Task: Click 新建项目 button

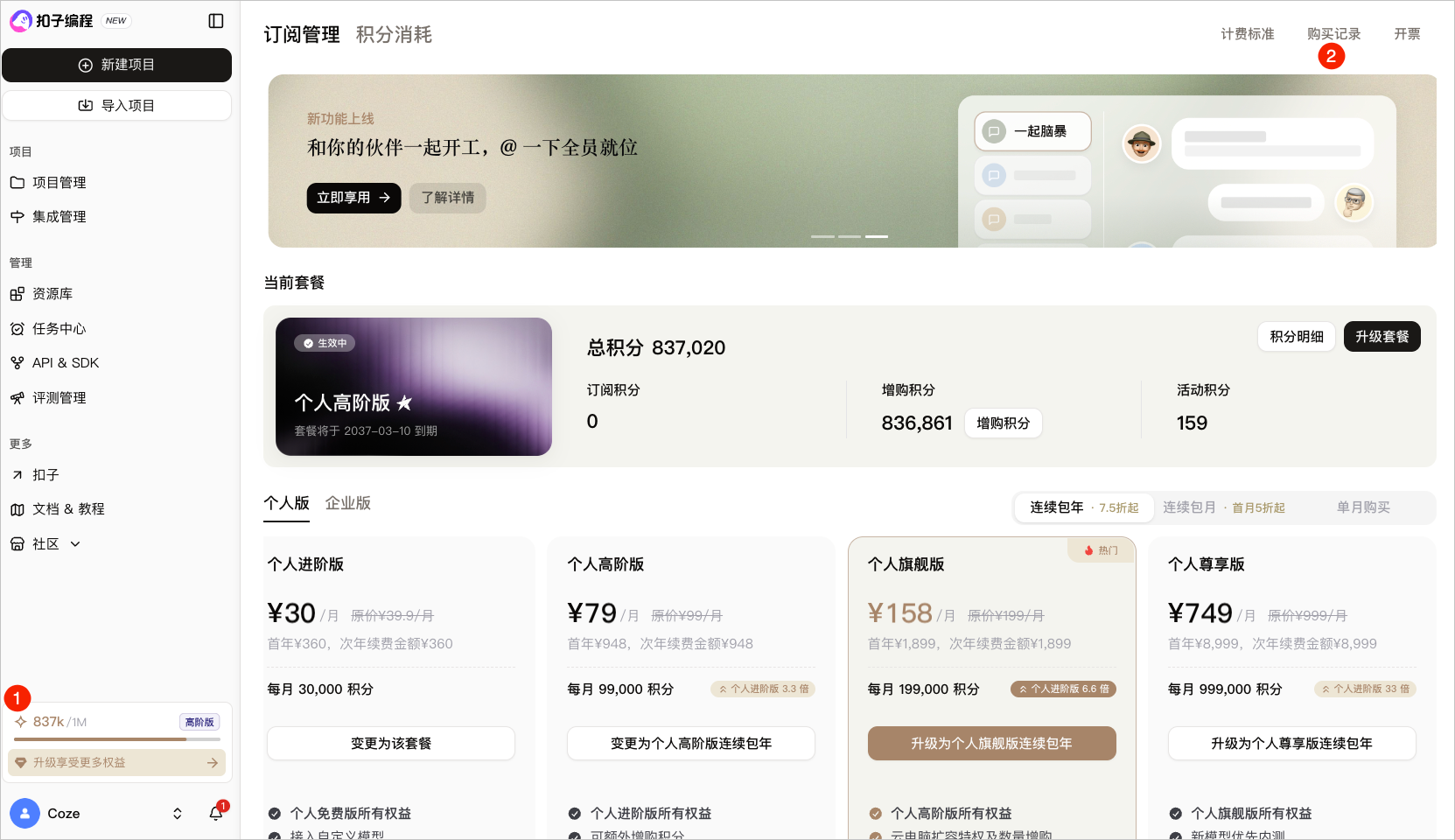Action: (116, 65)
